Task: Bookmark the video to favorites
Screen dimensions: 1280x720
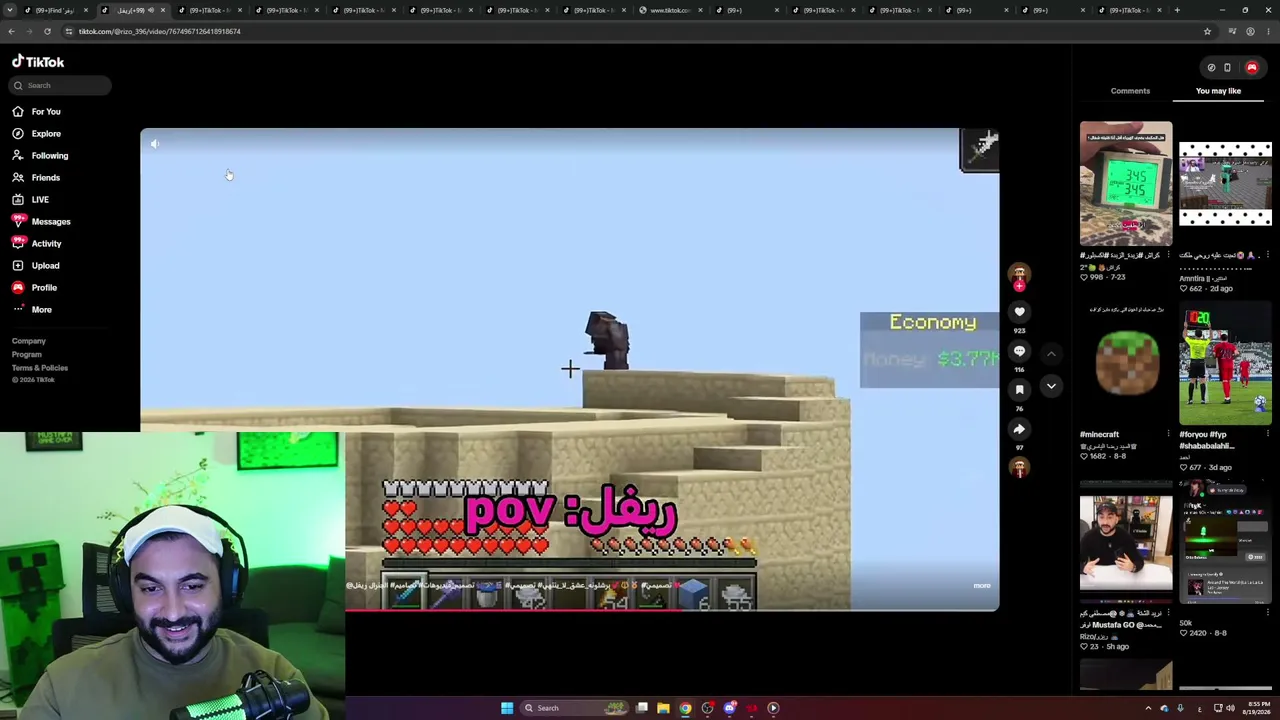Action: coord(1019,390)
